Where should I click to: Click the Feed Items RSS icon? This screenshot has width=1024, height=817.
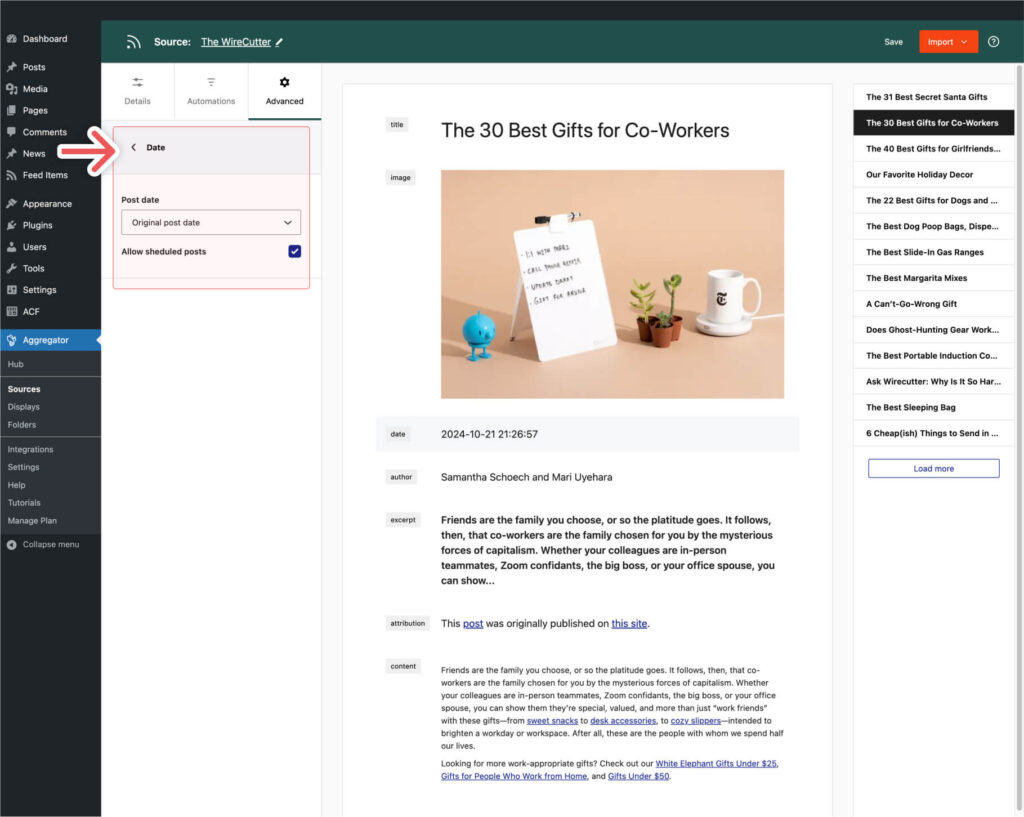pos(12,175)
